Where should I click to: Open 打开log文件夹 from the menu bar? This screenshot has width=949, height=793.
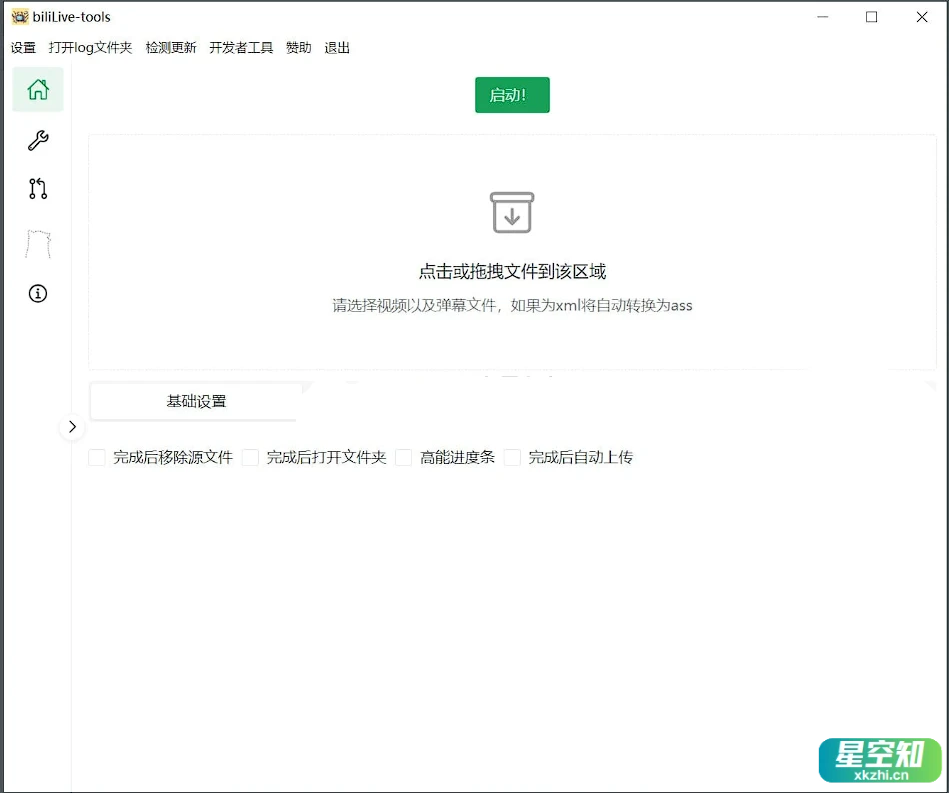[x=91, y=47]
